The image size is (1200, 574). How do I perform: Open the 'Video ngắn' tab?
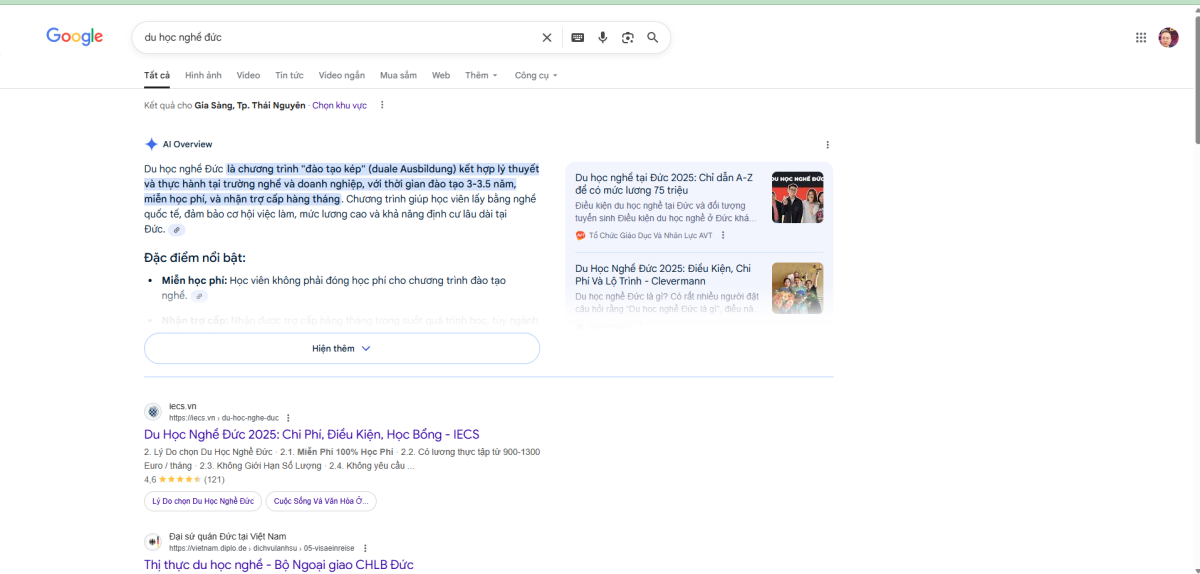[x=342, y=75]
